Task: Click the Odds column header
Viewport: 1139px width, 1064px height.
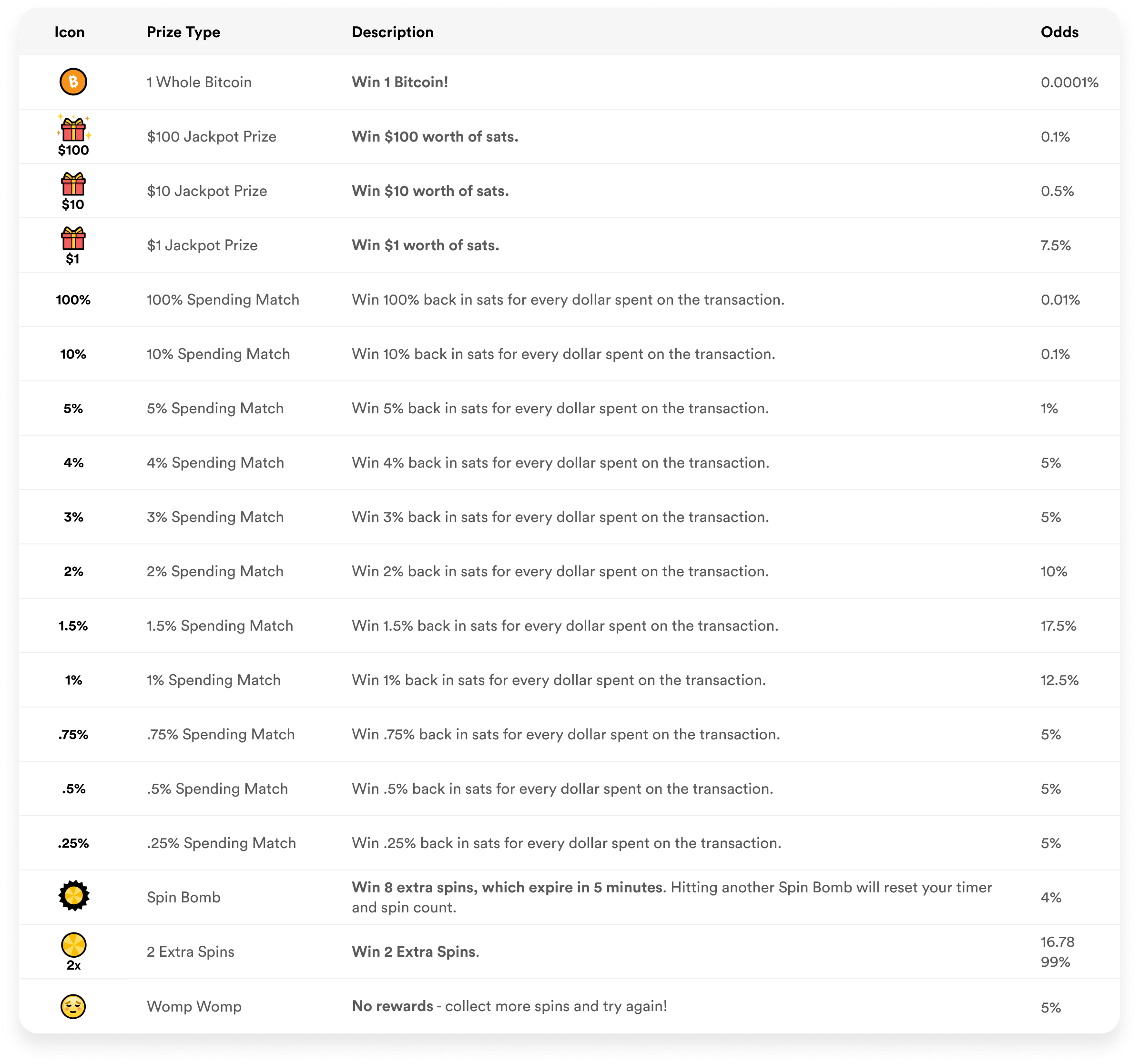Action: (1059, 32)
